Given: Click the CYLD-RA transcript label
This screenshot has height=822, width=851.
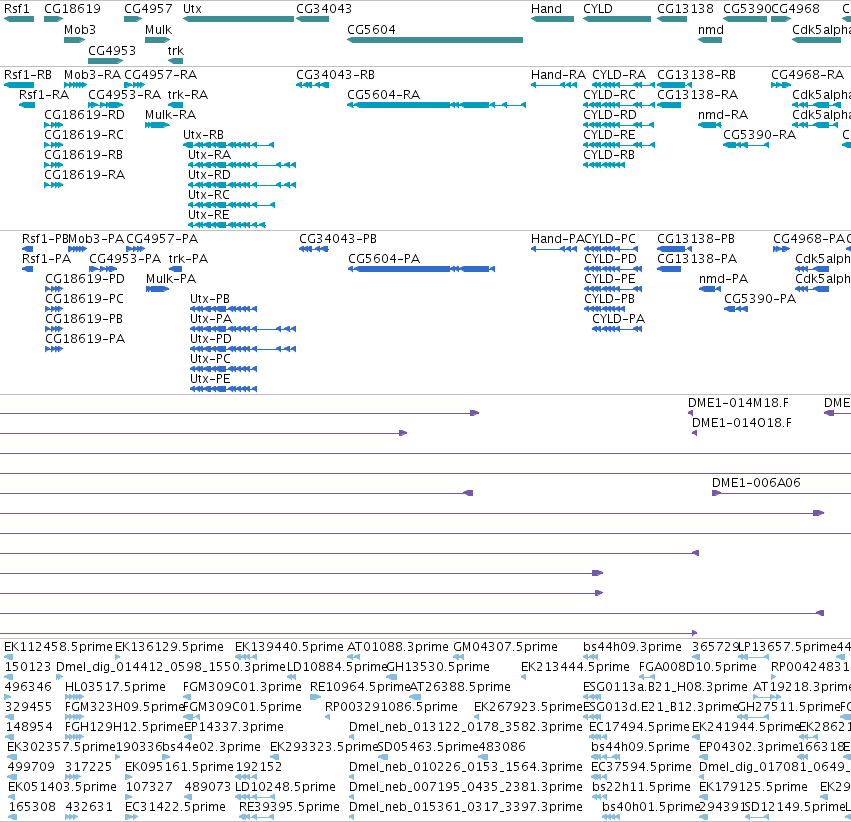Looking at the screenshot, I should pos(619,75).
